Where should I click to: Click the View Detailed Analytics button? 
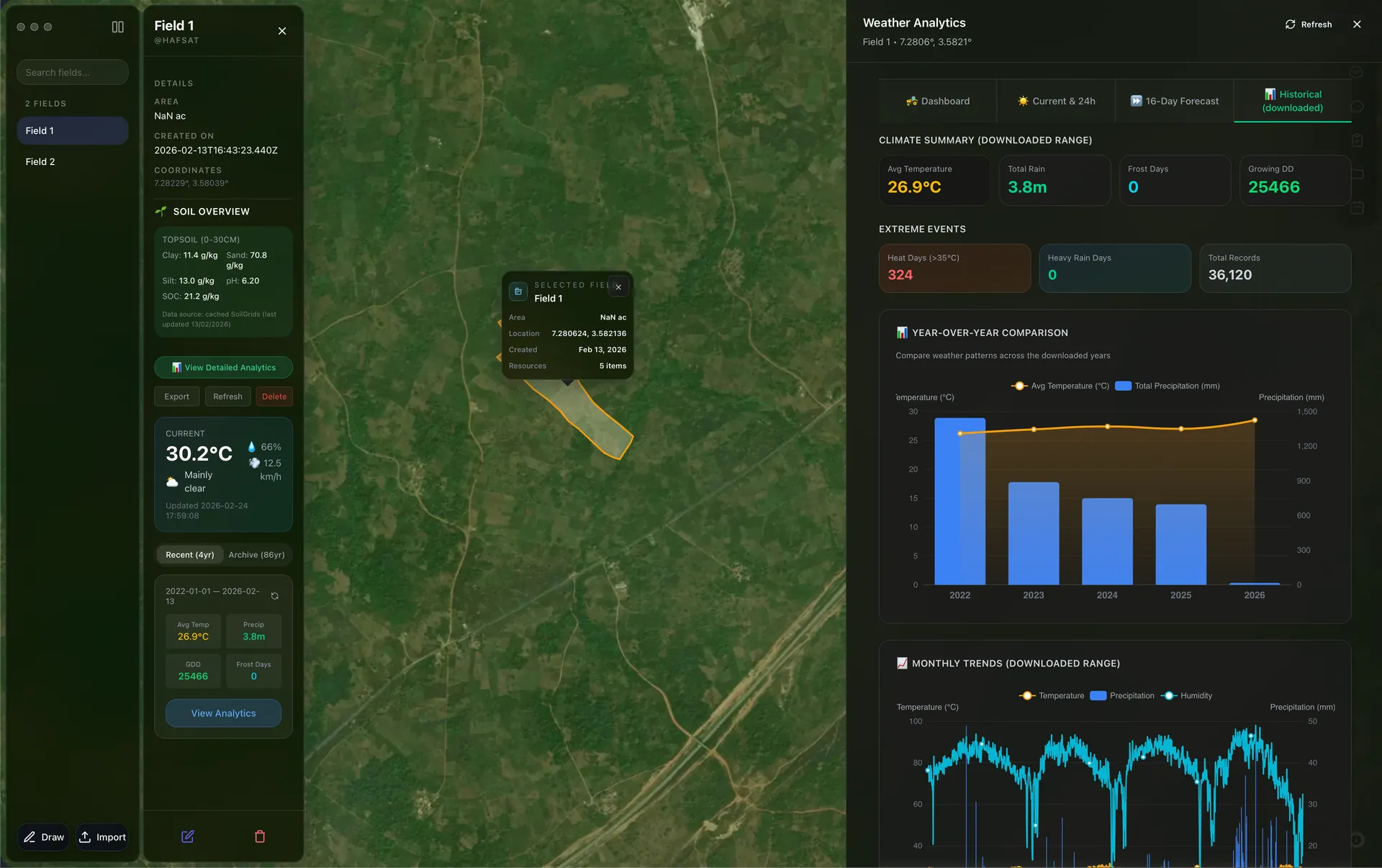[223, 367]
